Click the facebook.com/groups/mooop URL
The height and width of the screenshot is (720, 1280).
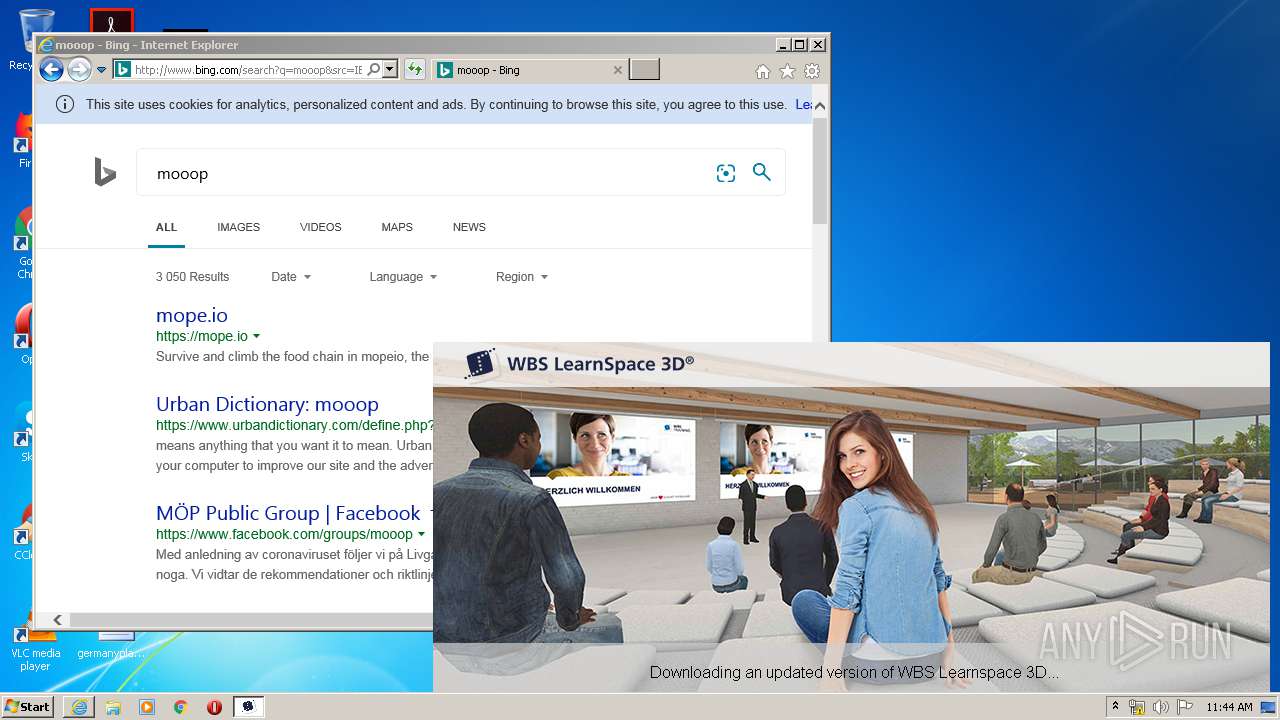tap(284, 534)
